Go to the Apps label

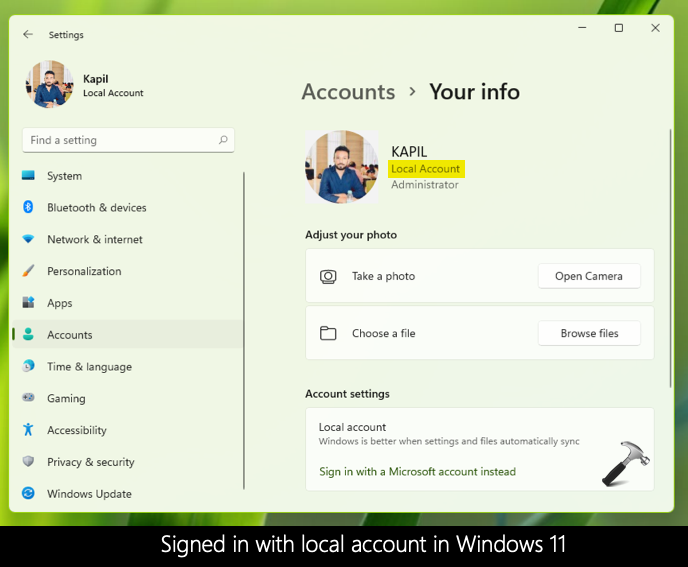click(60, 303)
